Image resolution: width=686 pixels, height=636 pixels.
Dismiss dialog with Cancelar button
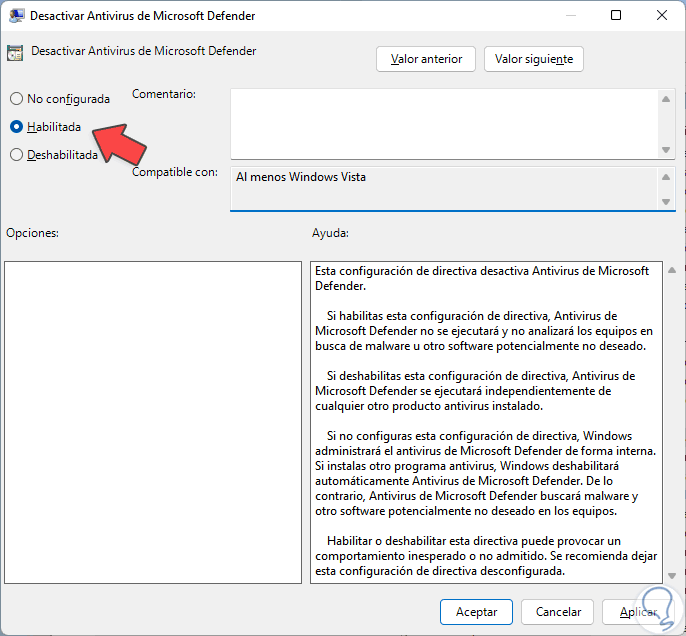(558, 612)
